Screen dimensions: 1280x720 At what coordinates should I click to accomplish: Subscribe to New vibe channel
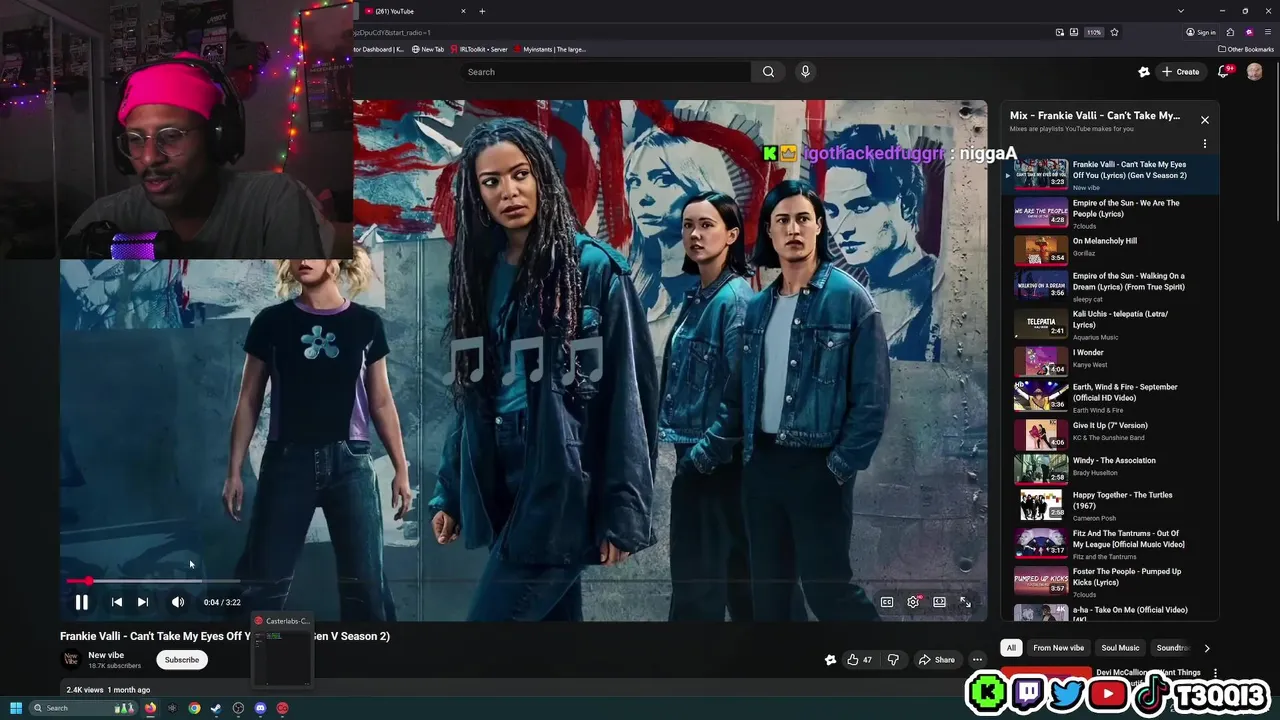(x=182, y=660)
